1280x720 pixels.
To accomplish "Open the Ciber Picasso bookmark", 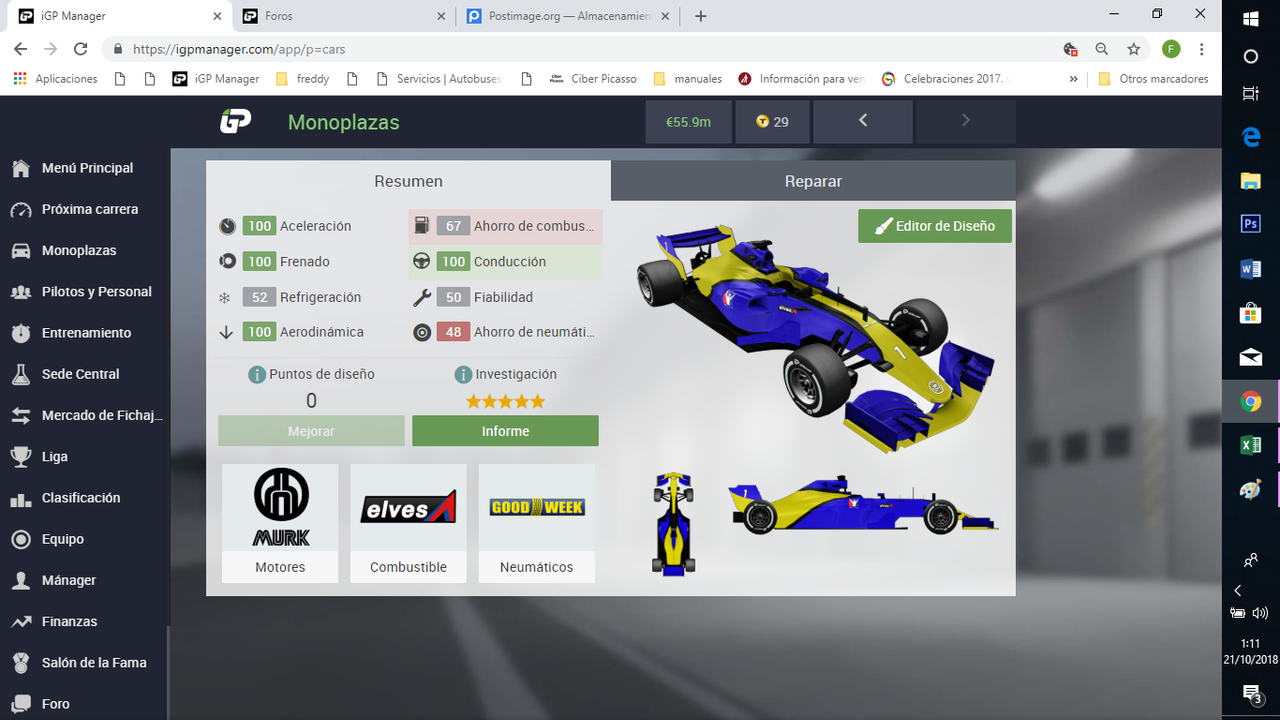I will (x=593, y=79).
